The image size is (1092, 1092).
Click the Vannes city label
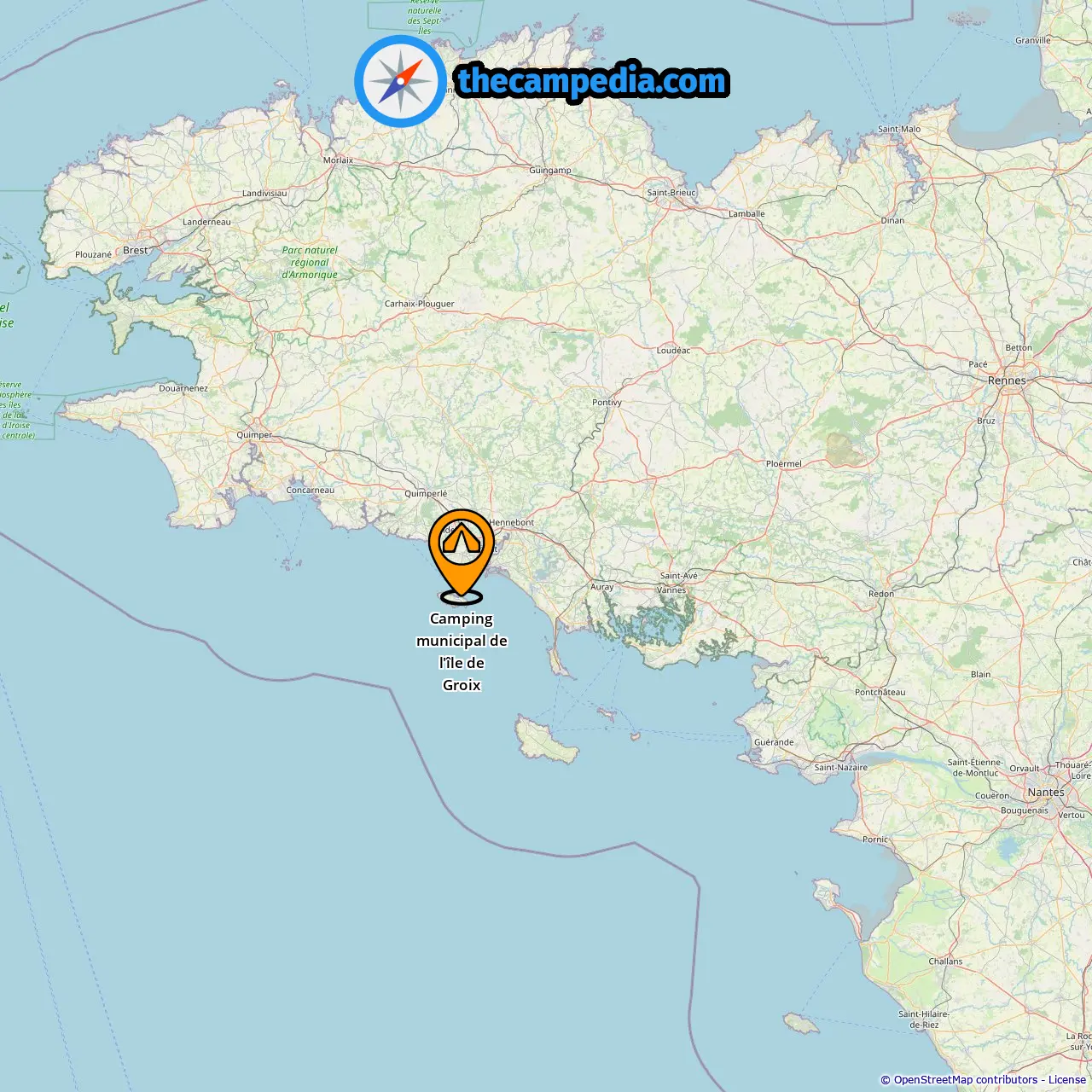tap(671, 590)
